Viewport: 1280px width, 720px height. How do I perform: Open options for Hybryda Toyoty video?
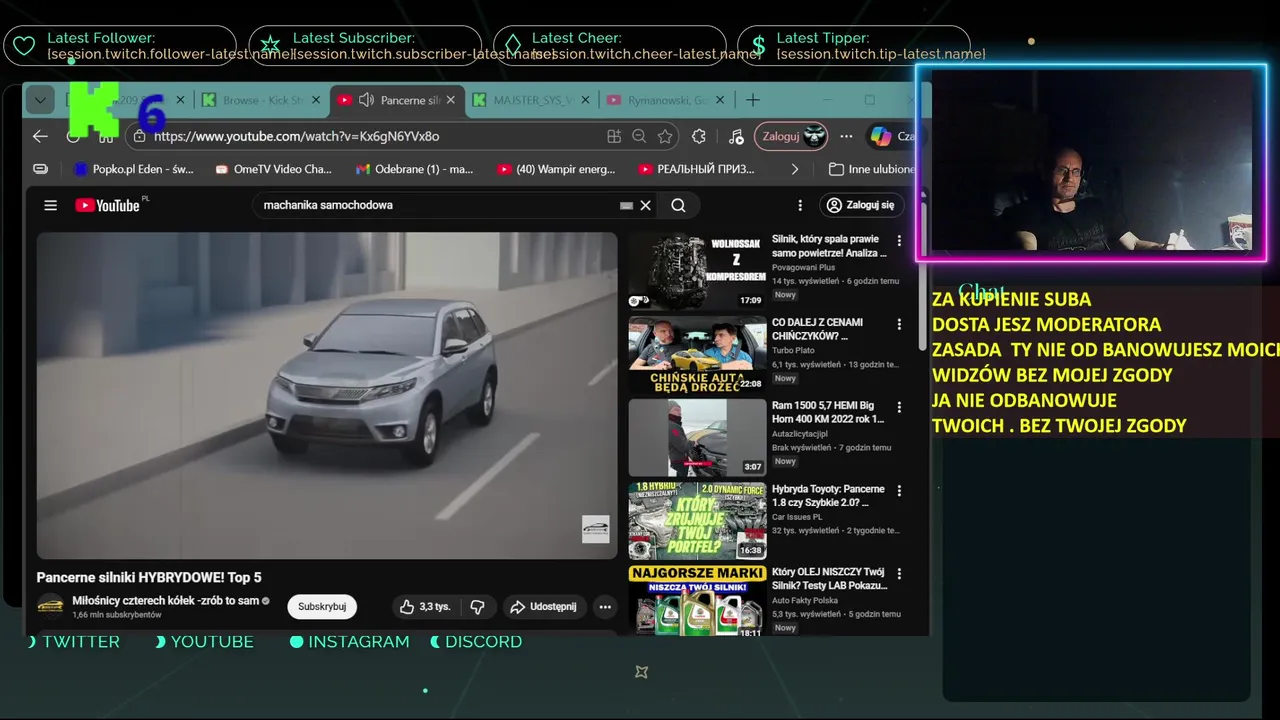pyautogui.click(x=899, y=491)
